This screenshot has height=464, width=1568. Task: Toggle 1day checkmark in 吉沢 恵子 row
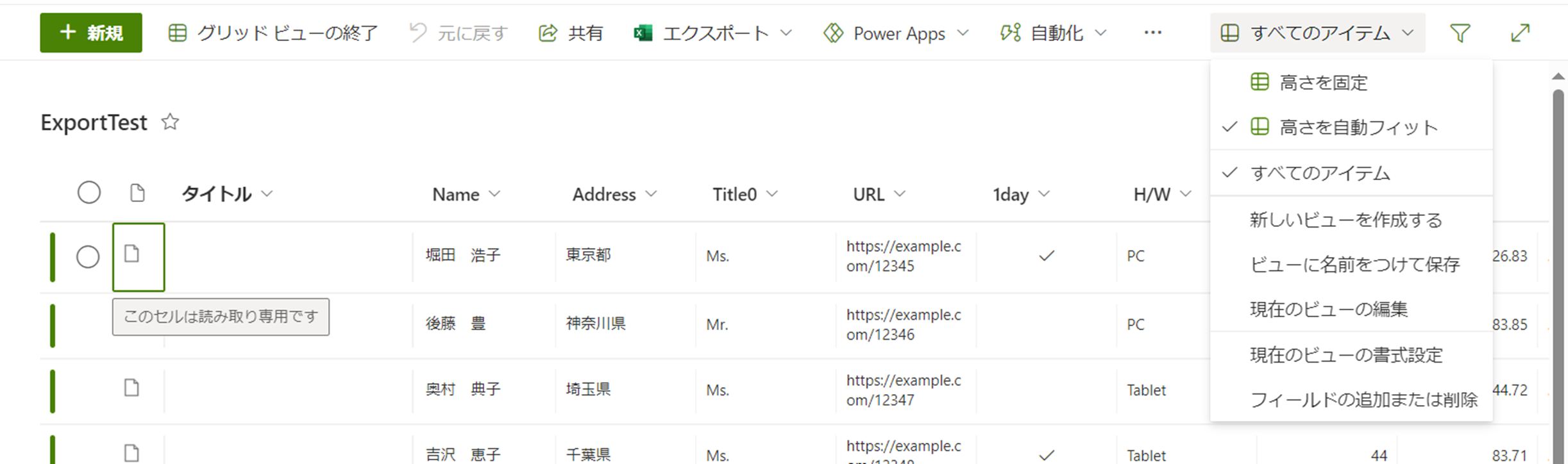point(1047,455)
